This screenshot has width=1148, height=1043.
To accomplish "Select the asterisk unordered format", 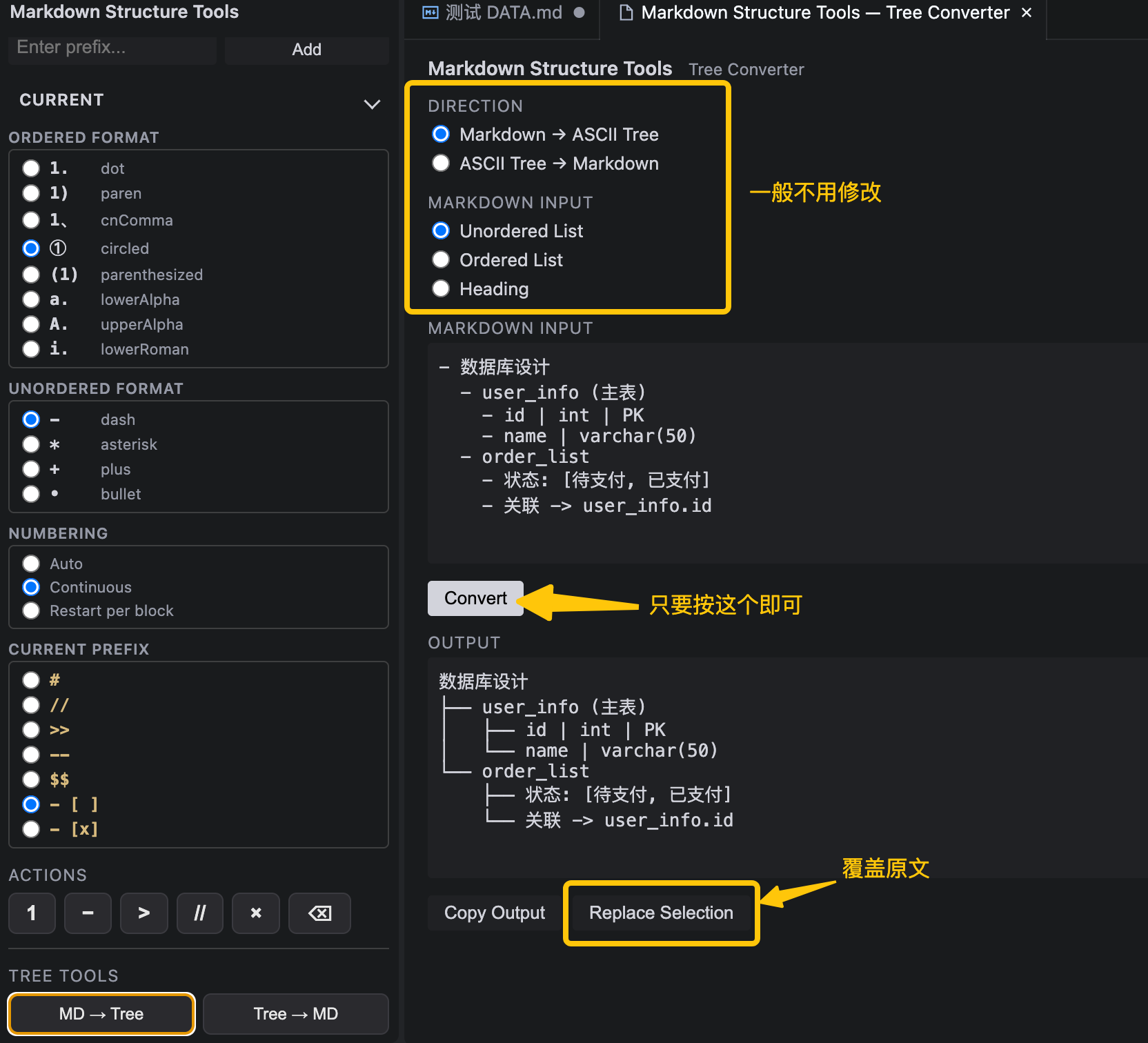I will pyautogui.click(x=31, y=444).
